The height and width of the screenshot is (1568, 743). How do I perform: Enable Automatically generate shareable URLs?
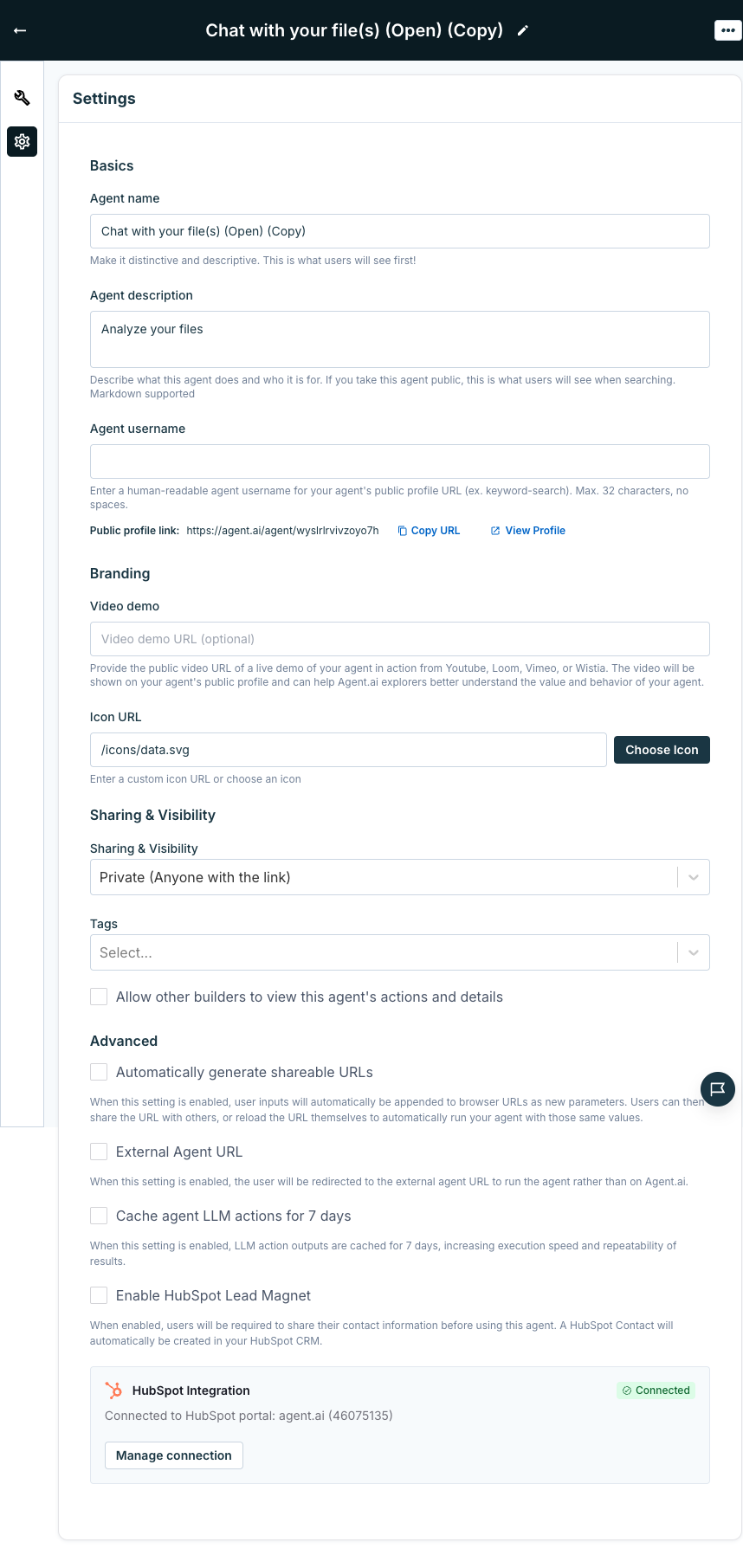(98, 1071)
